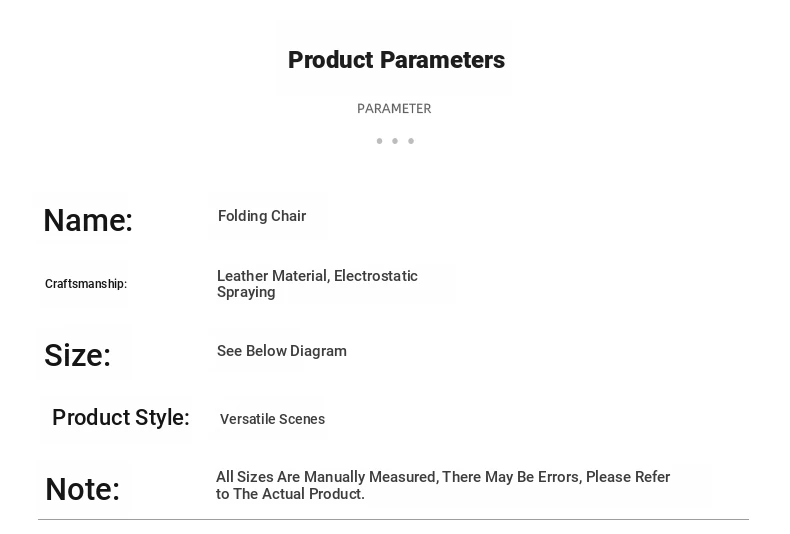
Task: Click the right dot under PARAMETER
Action: [x=411, y=141]
